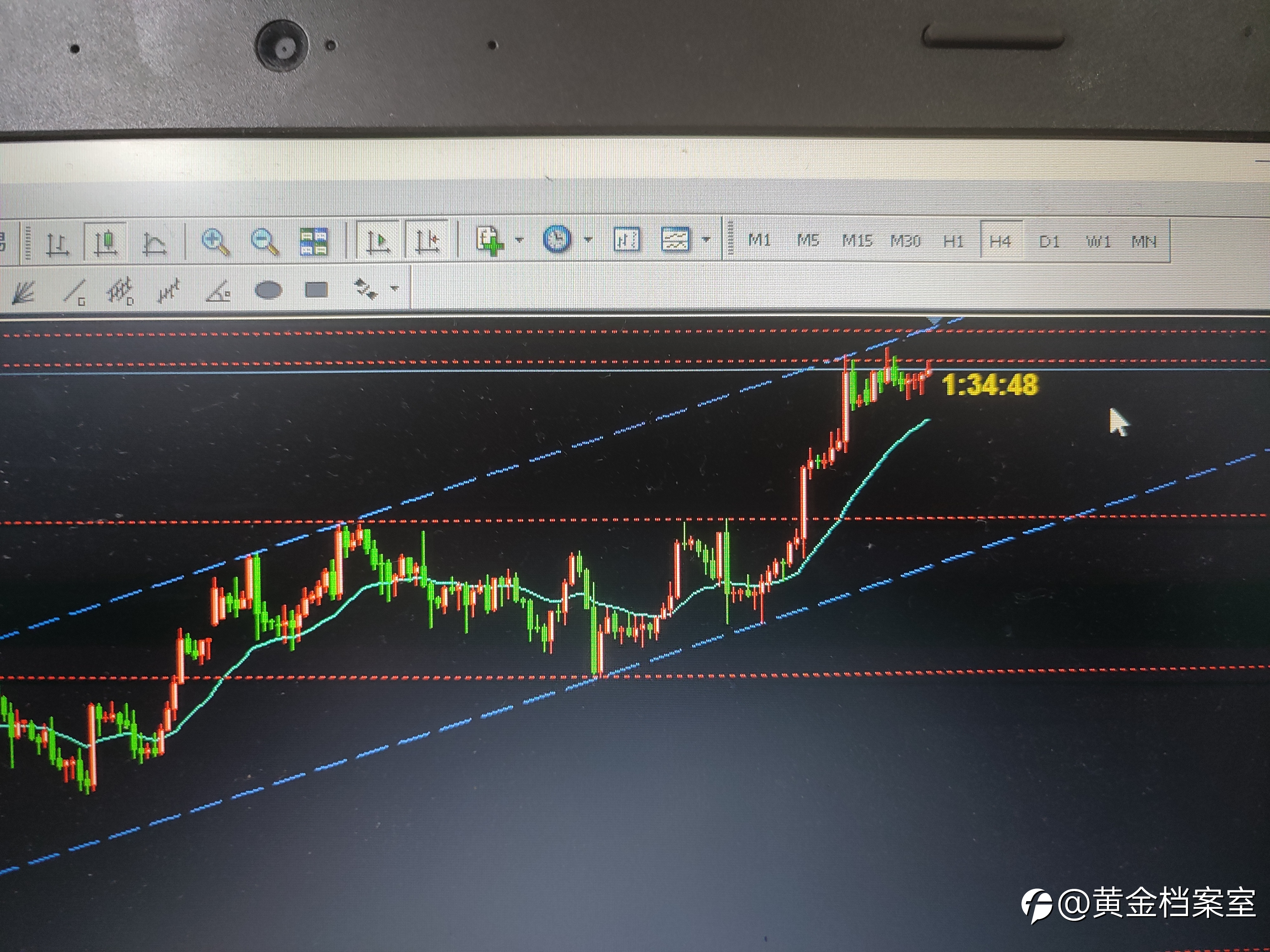Grab the timeframes toolbar grip handle
Image resolution: width=1270 pixels, height=952 pixels.
click(x=730, y=238)
